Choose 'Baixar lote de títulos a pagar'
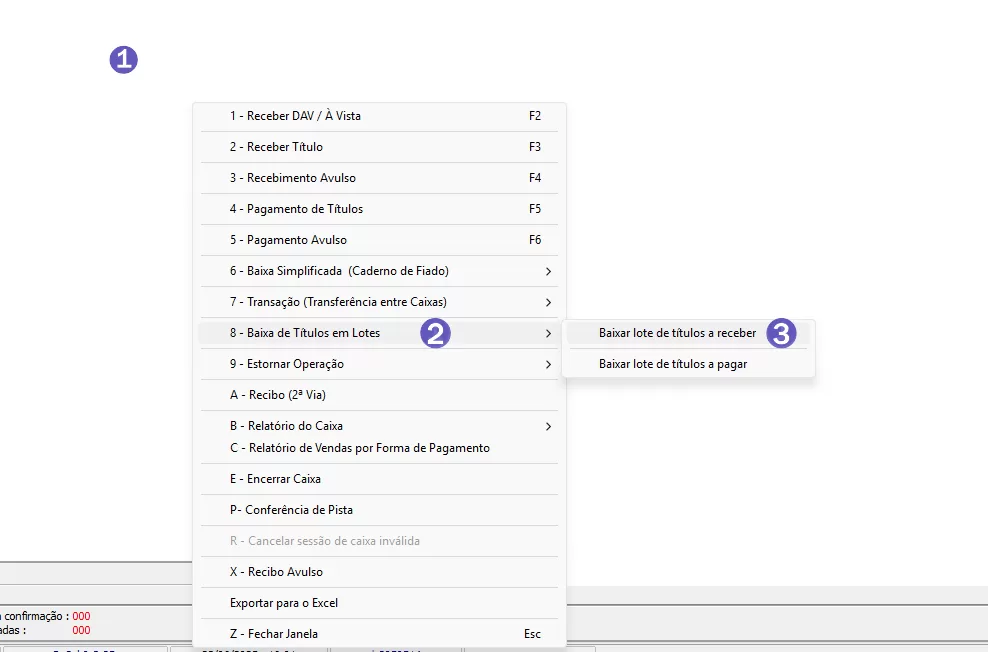The height and width of the screenshot is (652, 988). 673,364
